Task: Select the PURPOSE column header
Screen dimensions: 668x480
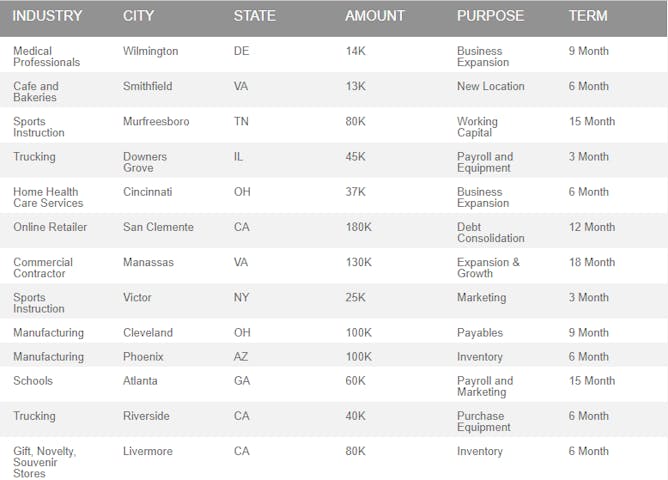Action: (490, 16)
